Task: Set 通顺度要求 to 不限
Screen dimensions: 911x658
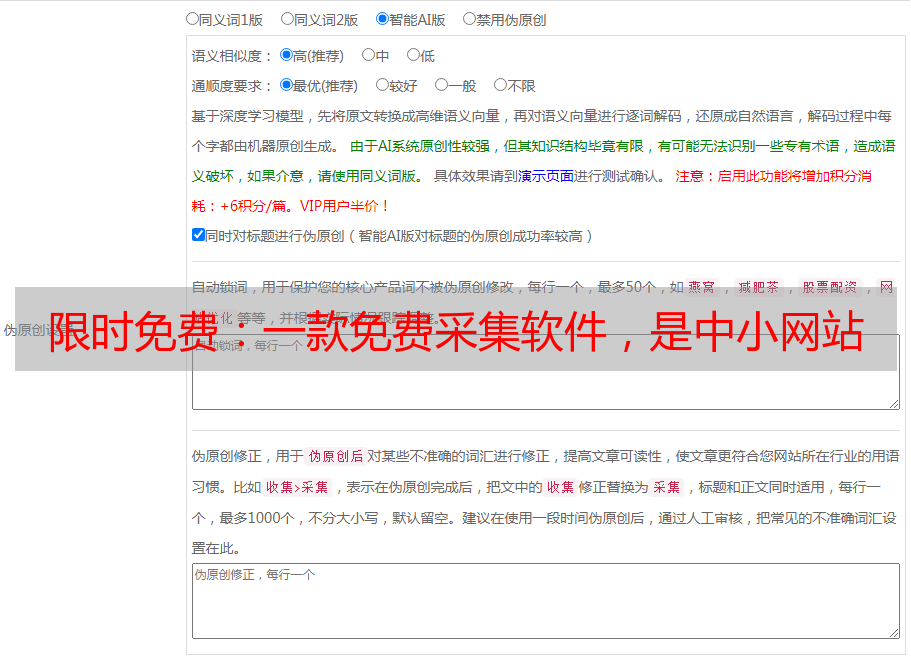Action: coord(500,85)
